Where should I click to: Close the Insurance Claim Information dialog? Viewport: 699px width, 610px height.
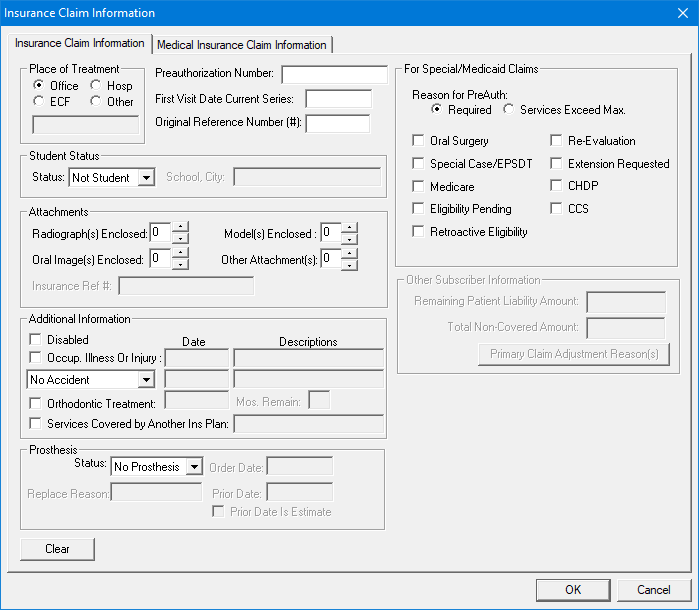pyautogui.click(x=682, y=13)
